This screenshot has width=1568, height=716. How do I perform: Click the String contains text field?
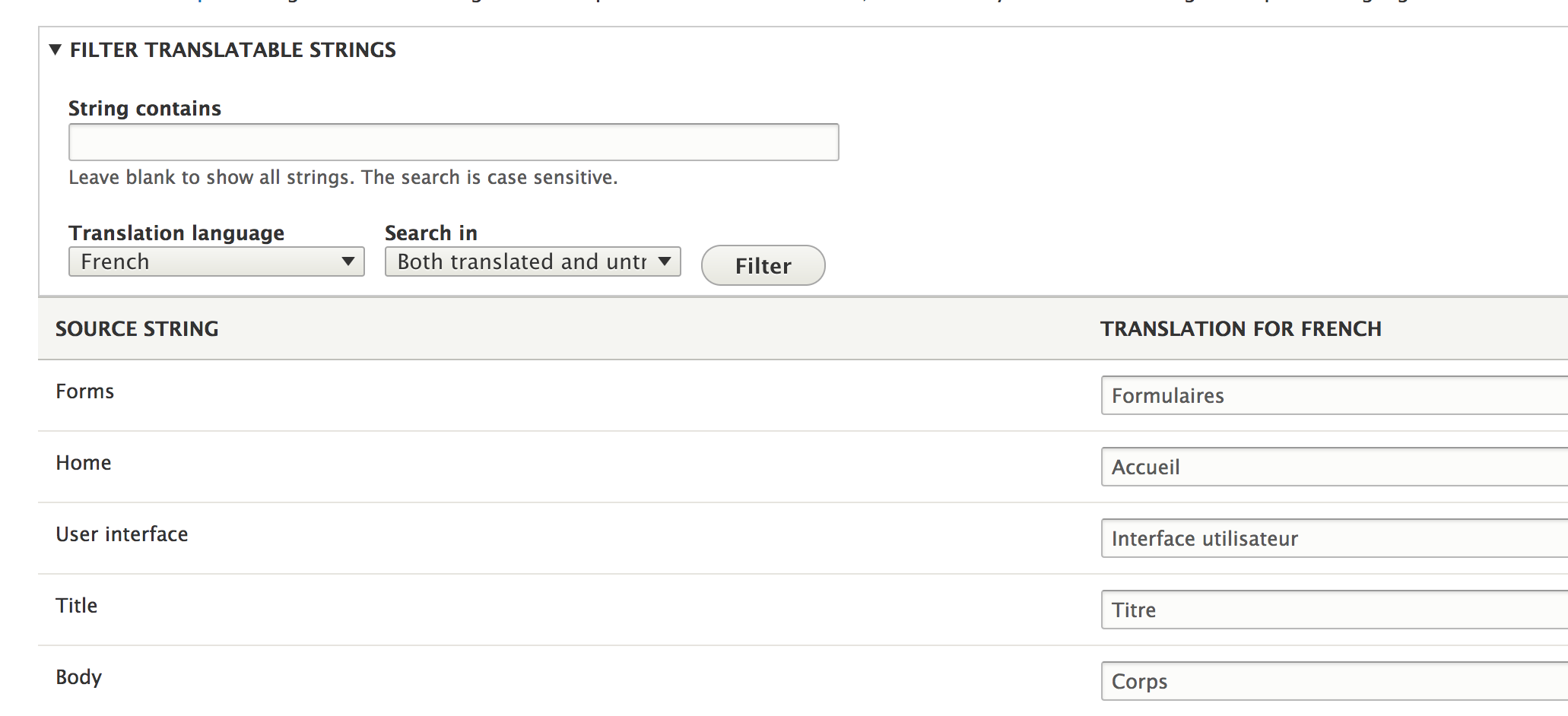click(x=453, y=142)
